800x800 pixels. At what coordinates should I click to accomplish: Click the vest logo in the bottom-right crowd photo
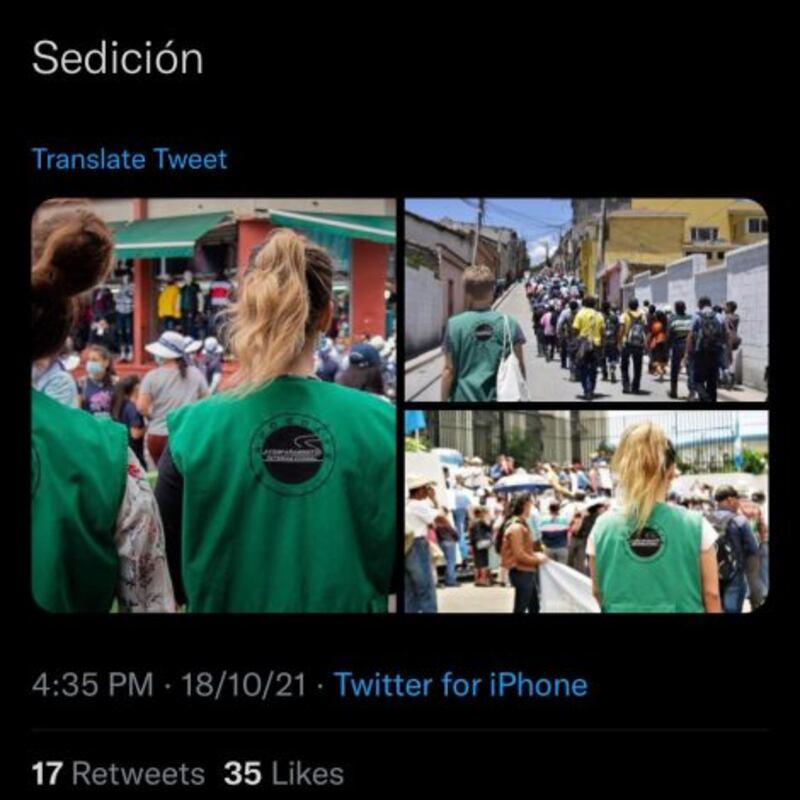[645, 542]
